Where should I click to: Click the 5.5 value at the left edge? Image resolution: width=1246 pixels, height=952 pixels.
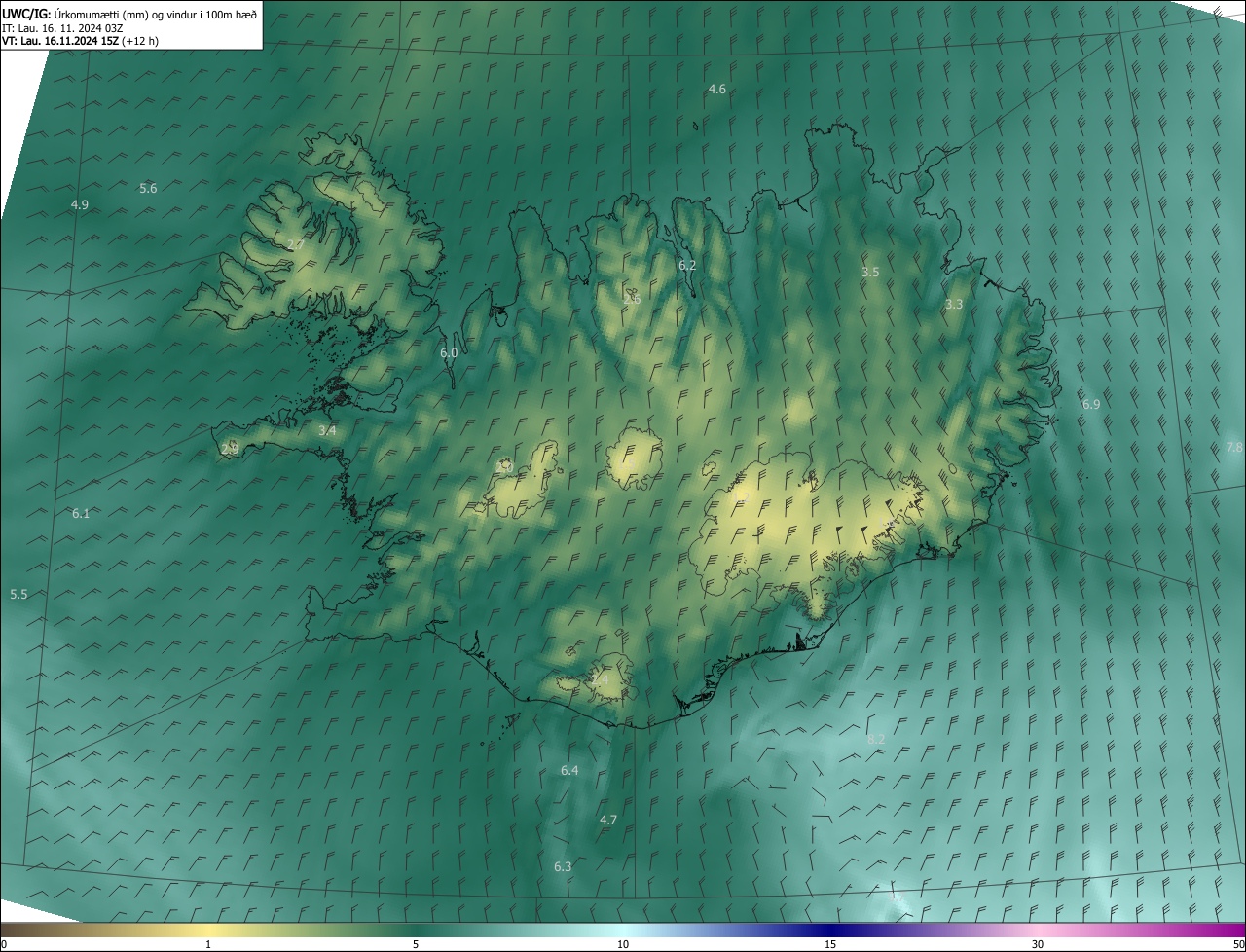pyautogui.click(x=18, y=594)
